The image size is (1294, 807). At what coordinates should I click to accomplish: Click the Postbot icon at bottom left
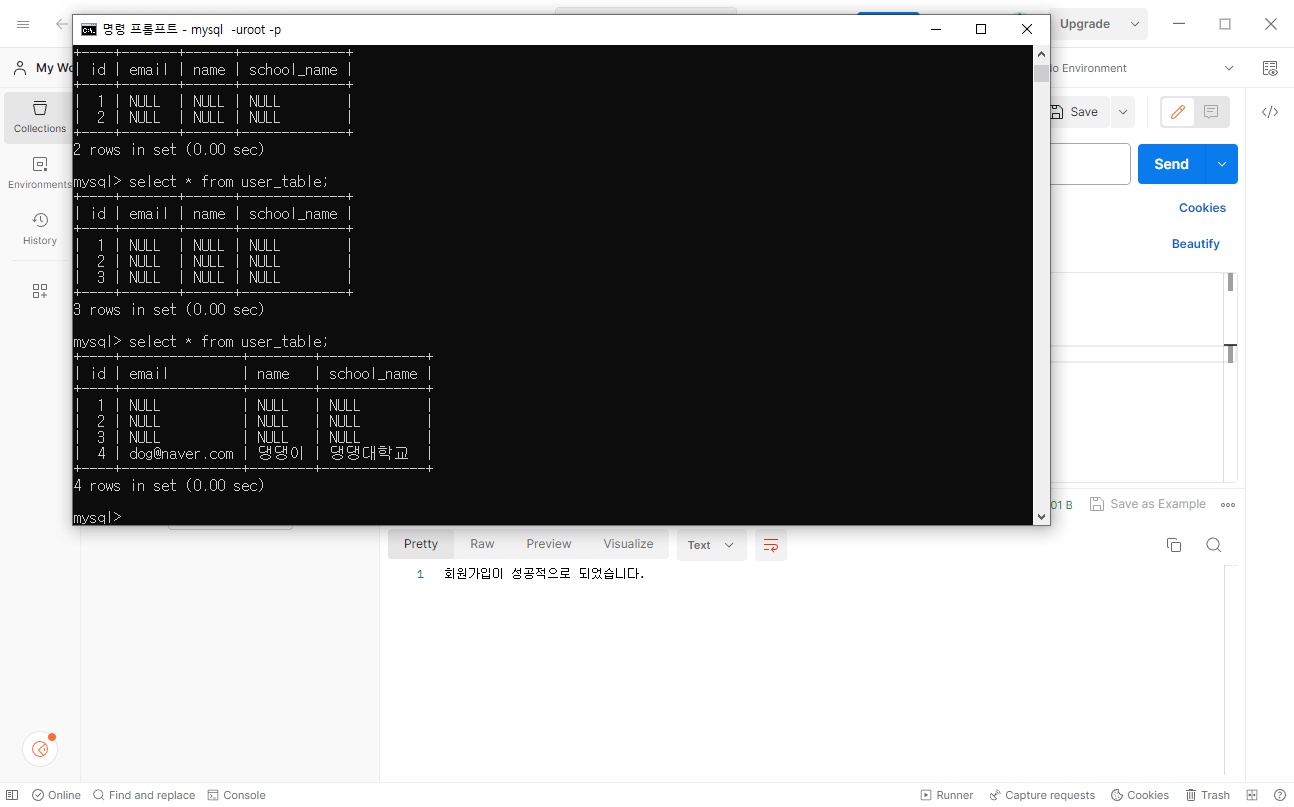[x=40, y=749]
